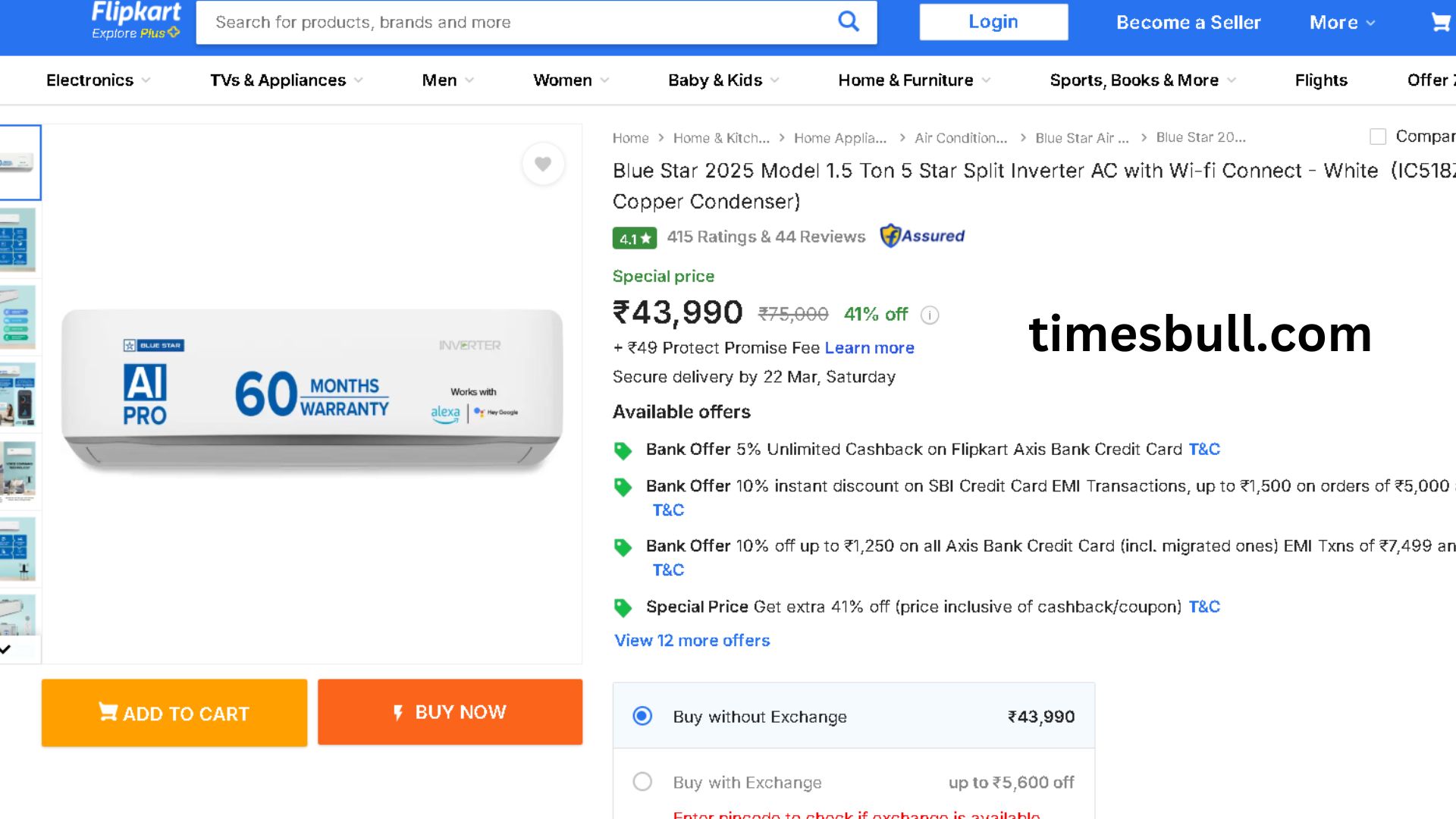Open Learn more about Protect Promise Fee
The image size is (1456, 819).
click(869, 348)
